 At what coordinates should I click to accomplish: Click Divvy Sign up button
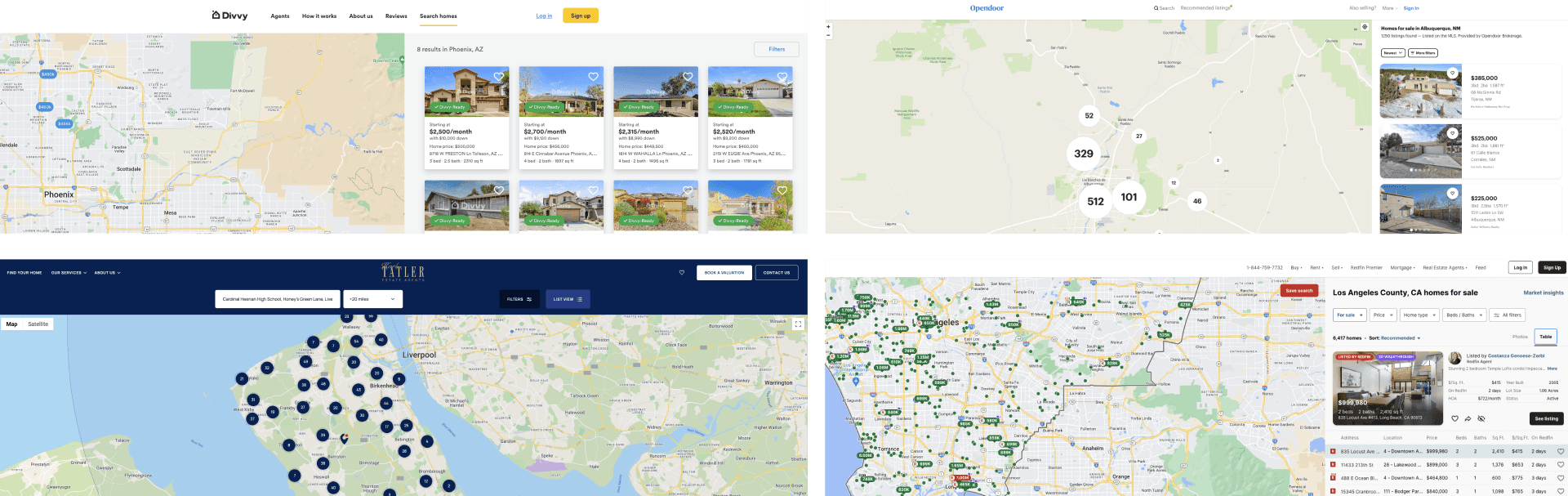point(581,16)
